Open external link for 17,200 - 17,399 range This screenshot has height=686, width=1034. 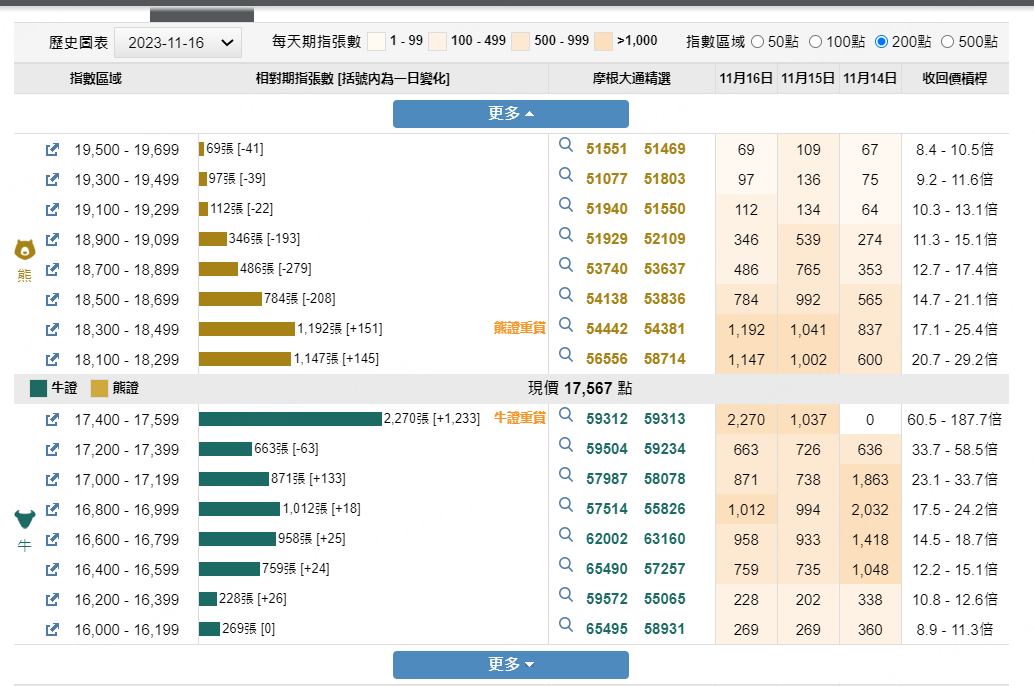[x=52, y=450]
